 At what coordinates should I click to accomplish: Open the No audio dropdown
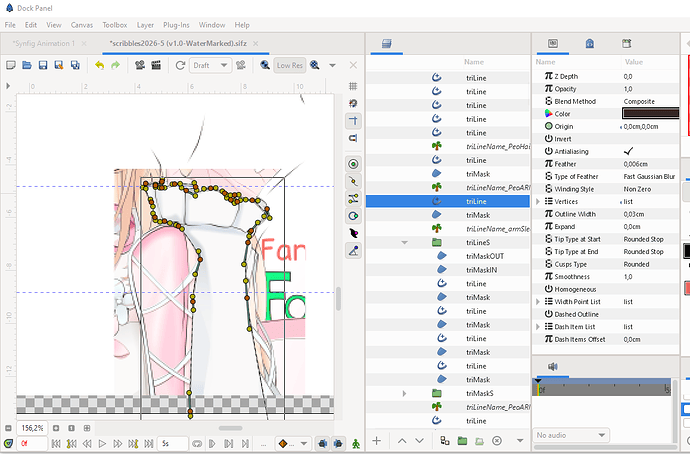pyautogui.click(x=571, y=435)
